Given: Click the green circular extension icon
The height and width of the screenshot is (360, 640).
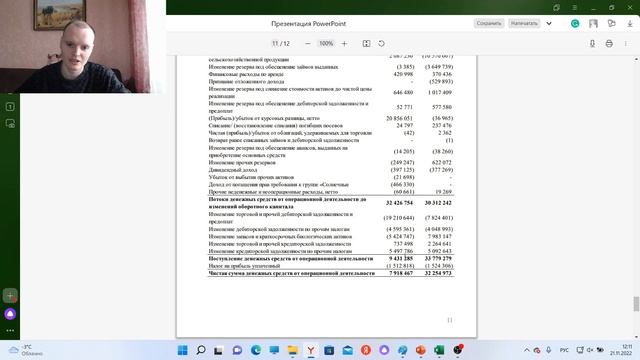Looking at the screenshot, I should click(x=575, y=24).
